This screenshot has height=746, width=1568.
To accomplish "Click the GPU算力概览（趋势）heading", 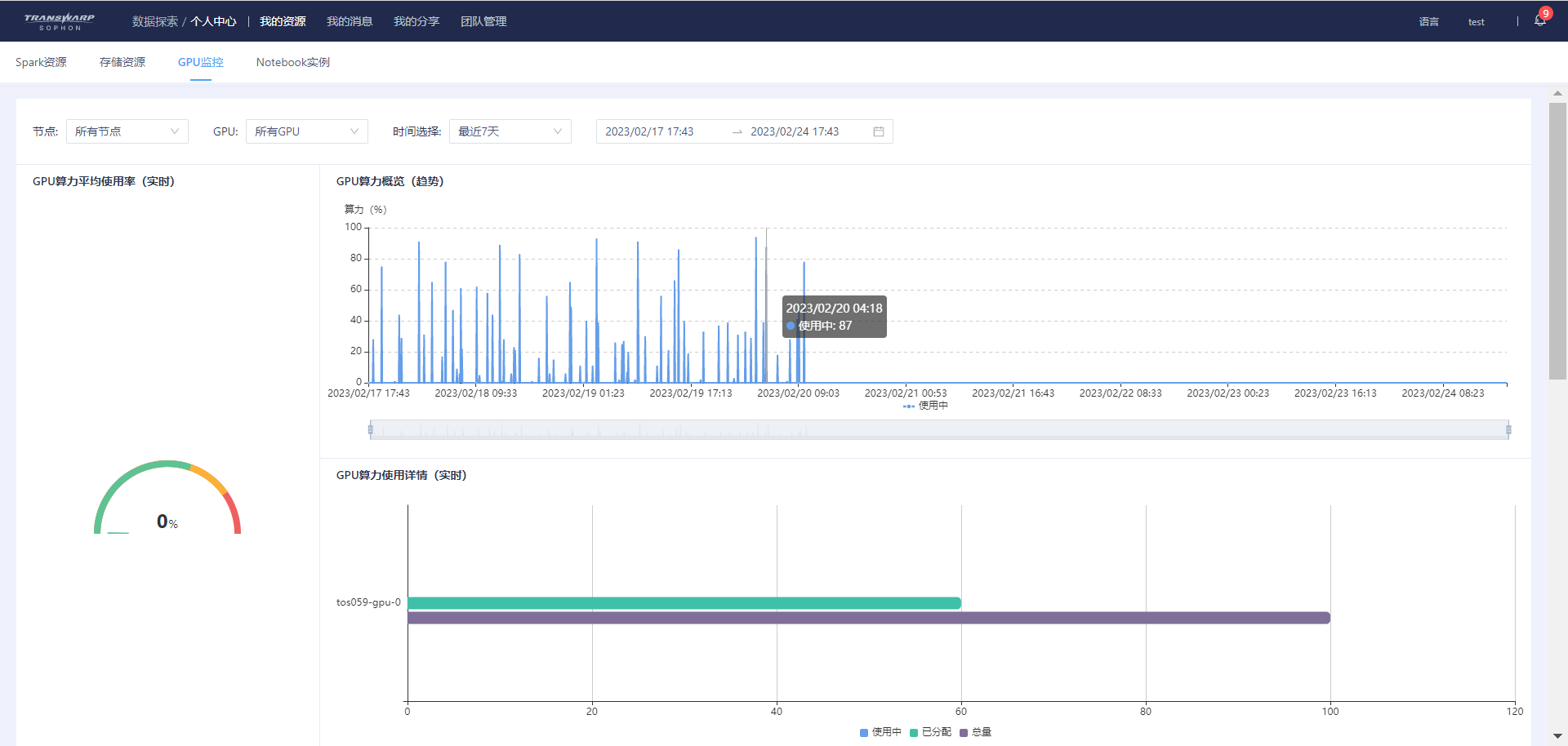I will (390, 181).
